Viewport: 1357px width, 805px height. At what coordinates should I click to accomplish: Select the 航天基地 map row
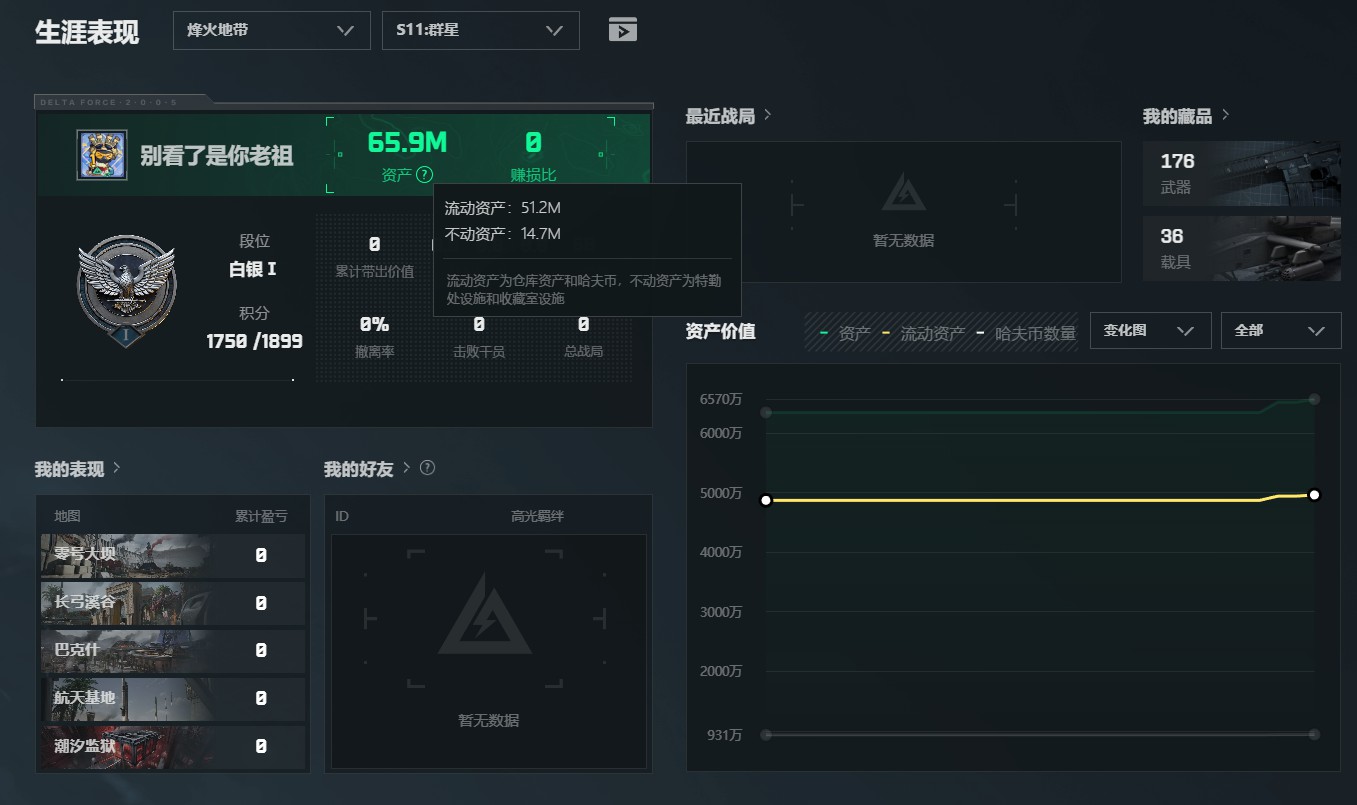pyautogui.click(x=173, y=699)
